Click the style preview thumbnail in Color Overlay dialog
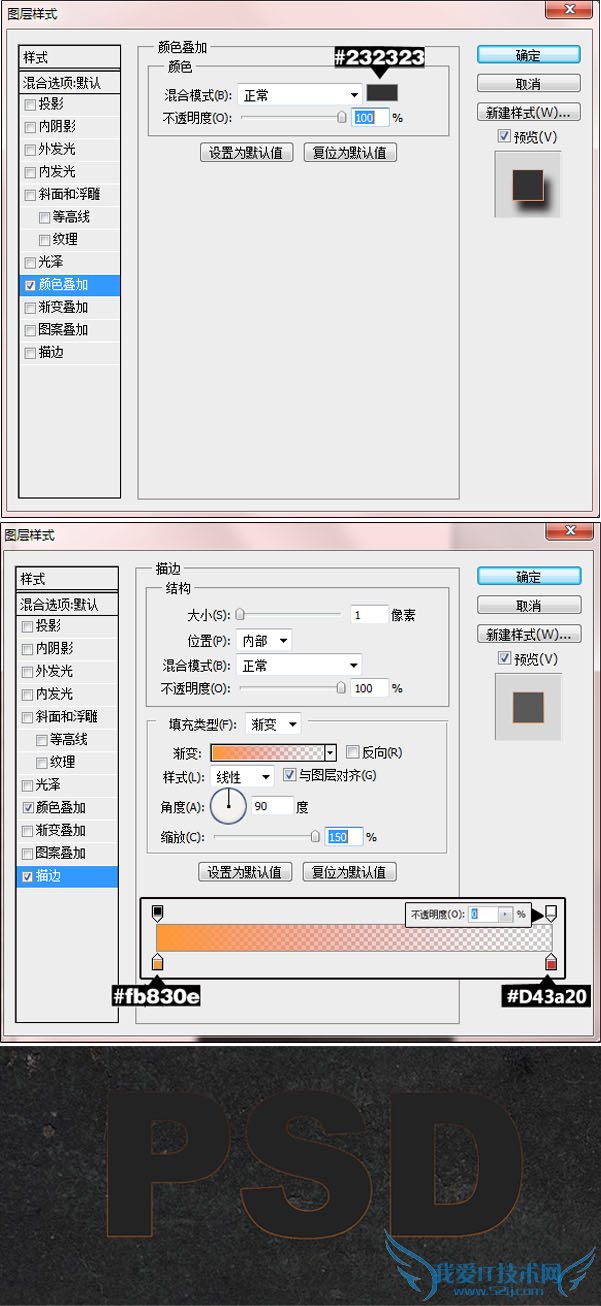 tap(528, 184)
